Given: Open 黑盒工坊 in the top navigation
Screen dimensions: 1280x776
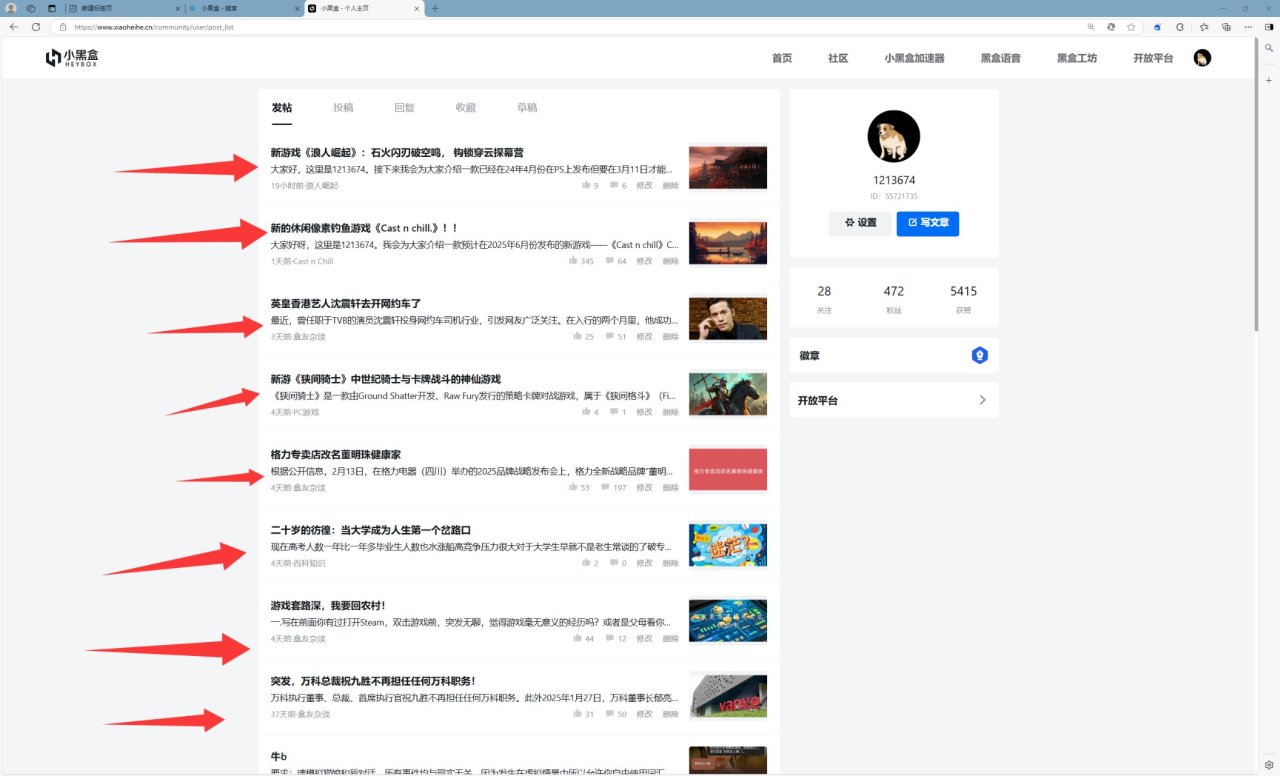Looking at the screenshot, I should point(1077,58).
